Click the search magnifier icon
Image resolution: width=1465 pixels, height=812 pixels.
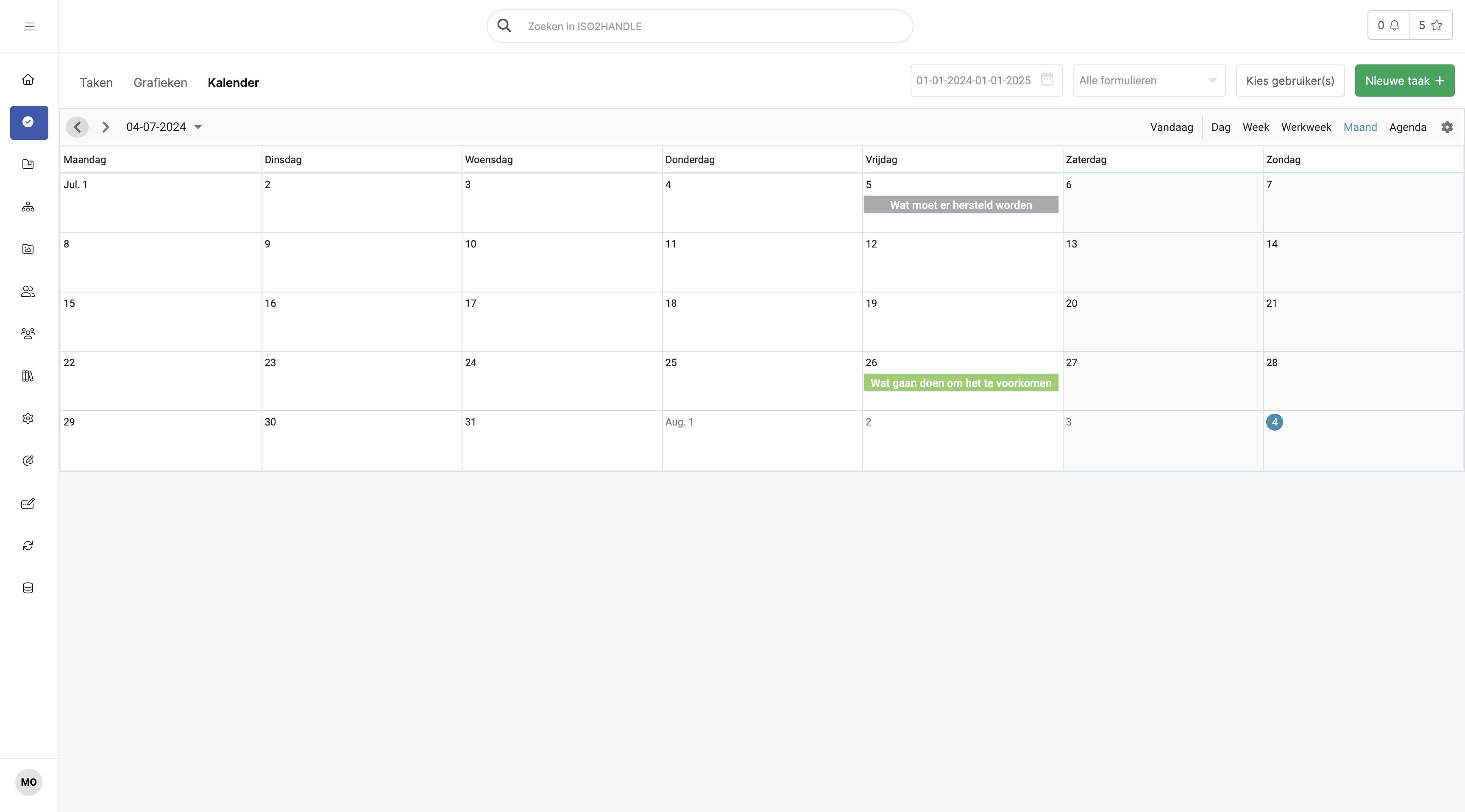pyautogui.click(x=504, y=25)
